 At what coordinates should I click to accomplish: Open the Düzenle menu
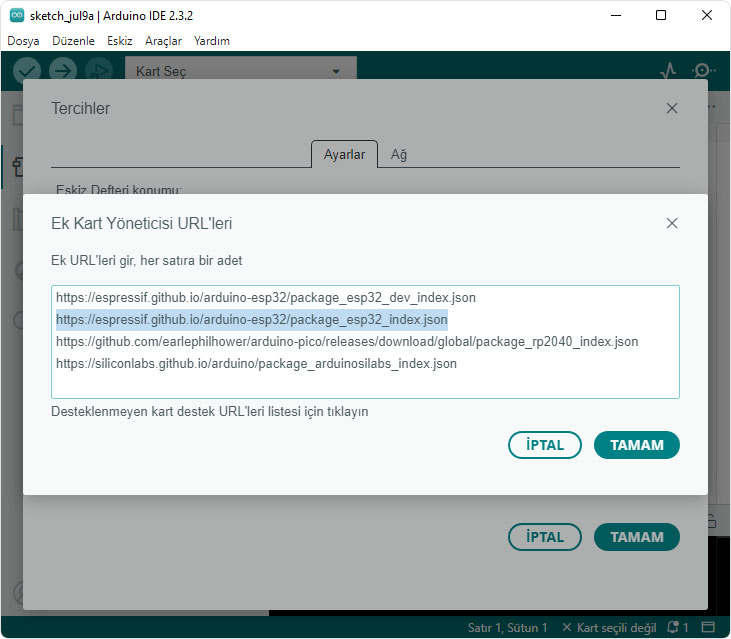[73, 41]
